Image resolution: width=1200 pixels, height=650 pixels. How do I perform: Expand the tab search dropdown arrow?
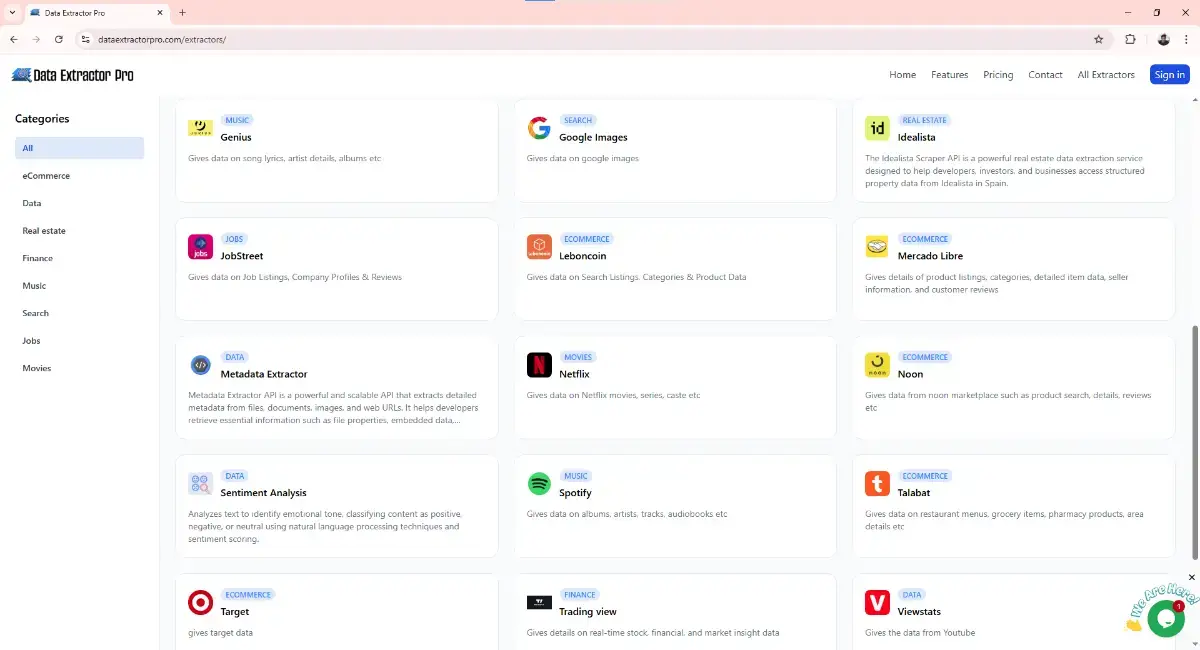[10, 12]
